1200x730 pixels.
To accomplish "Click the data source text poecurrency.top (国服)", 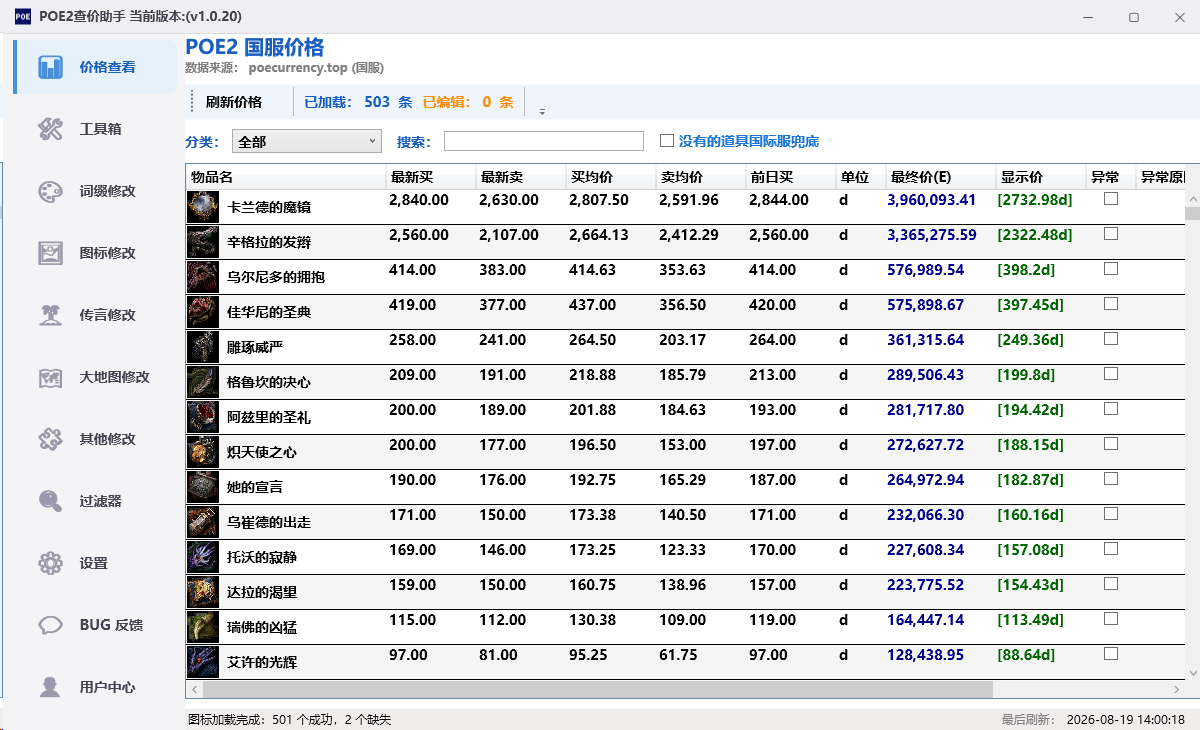I will 316,68.
